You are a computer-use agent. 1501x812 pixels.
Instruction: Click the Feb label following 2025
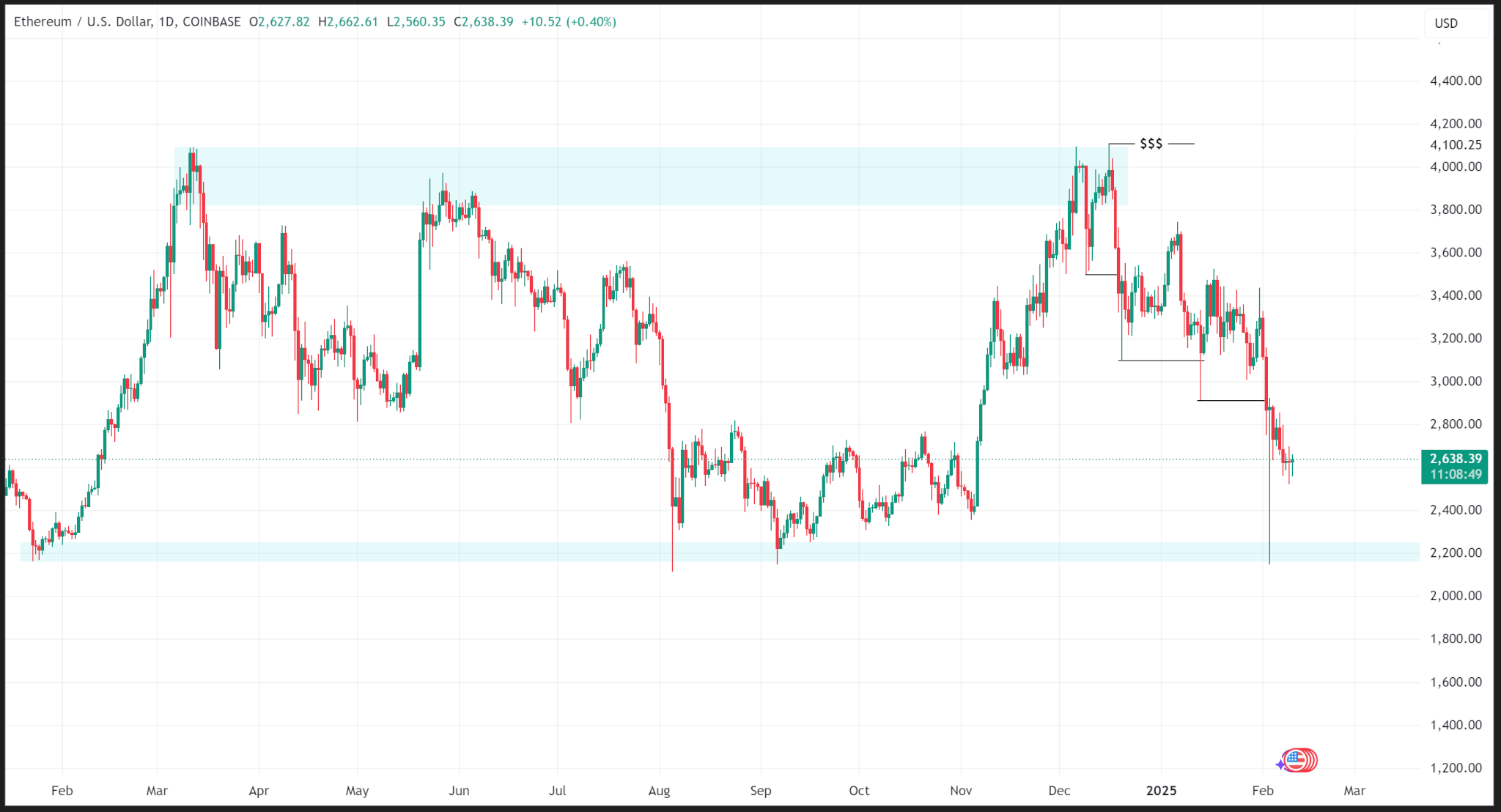tap(1263, 791)
